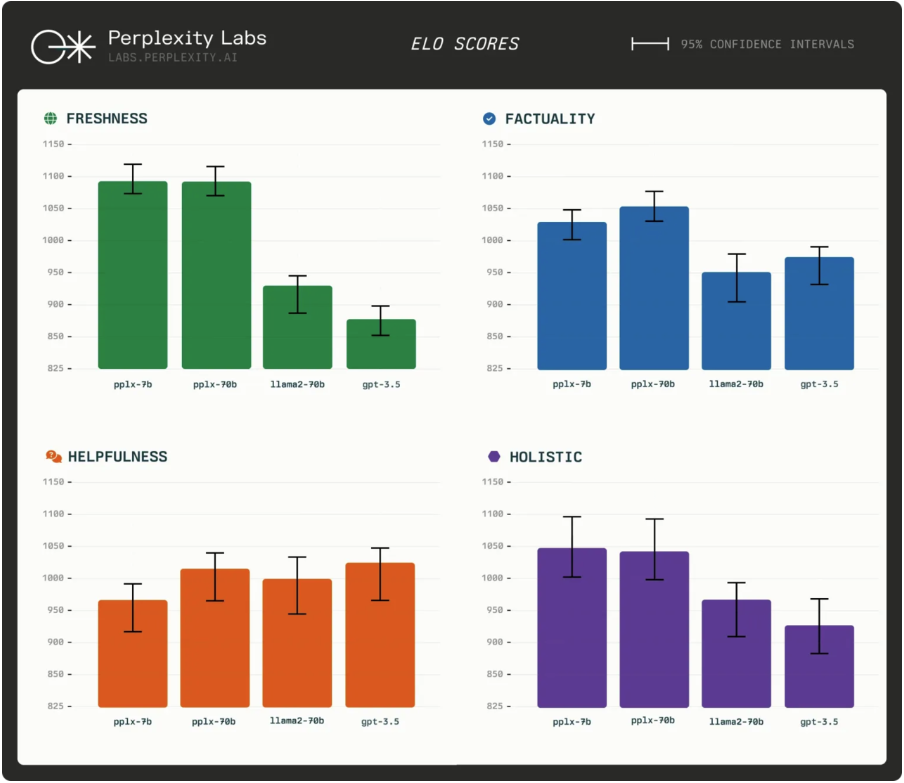Click the ELO SCORES heading
This screenshot has height=783, width=904.
point(465,44)
